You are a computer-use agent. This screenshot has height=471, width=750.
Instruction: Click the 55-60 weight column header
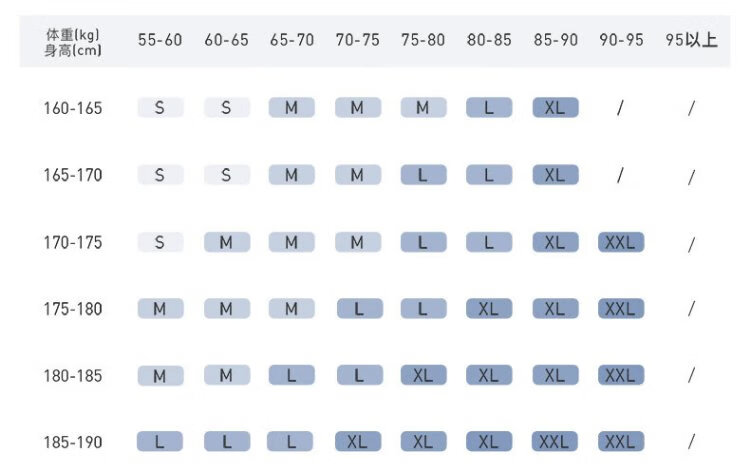[x=160, y=41]
